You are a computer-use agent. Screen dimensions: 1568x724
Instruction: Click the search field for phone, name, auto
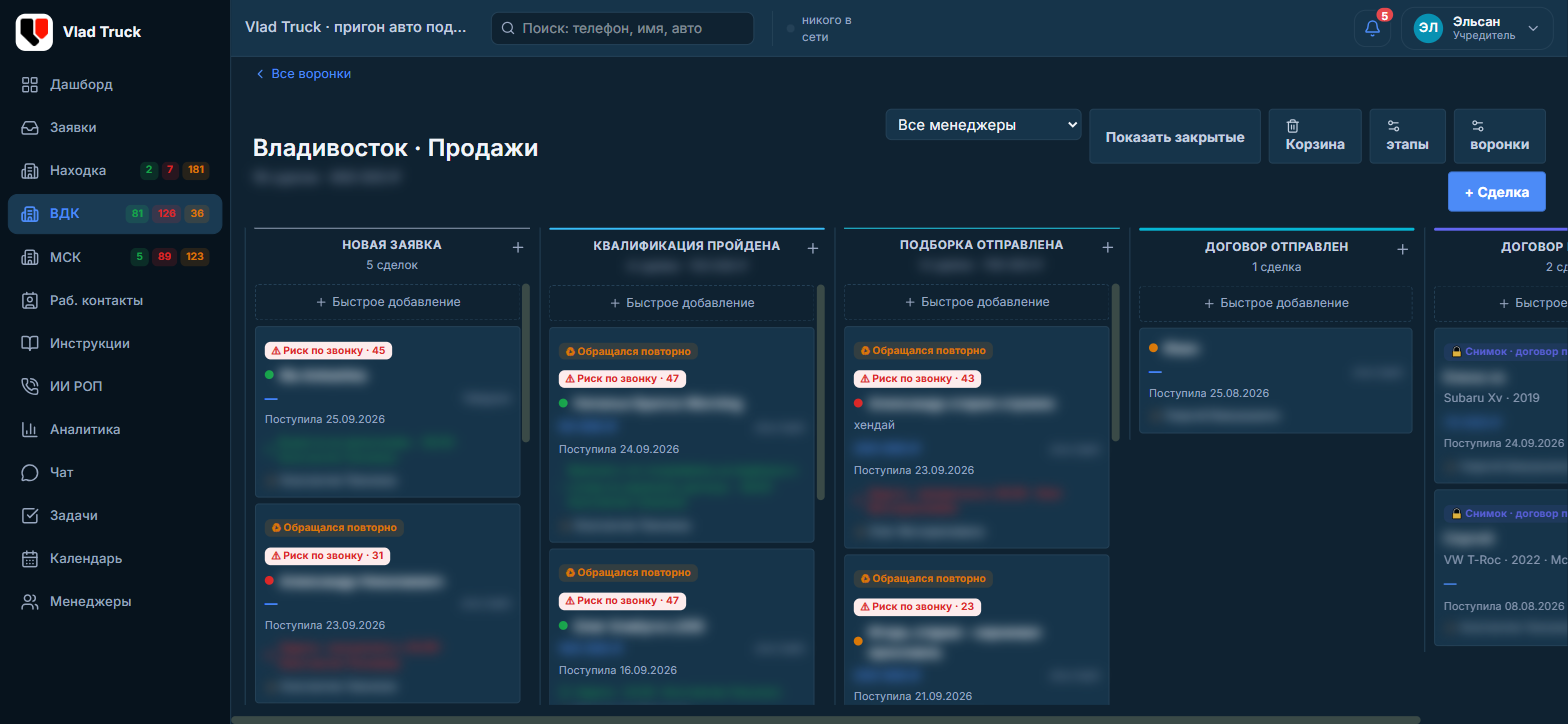(622, 29)
